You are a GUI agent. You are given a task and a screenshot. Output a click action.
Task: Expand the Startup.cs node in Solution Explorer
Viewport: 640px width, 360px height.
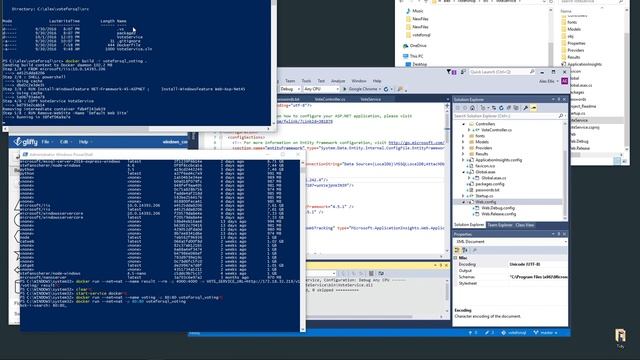[x=464, y=196]
